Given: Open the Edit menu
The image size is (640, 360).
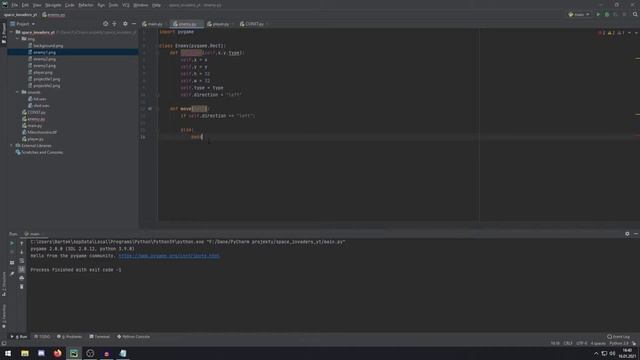Looking at the screenshot, I should point(25,5).
